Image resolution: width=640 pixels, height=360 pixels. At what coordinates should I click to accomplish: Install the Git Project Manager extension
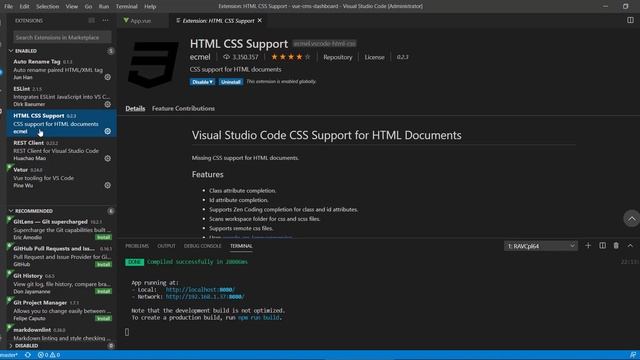point(103,318)
